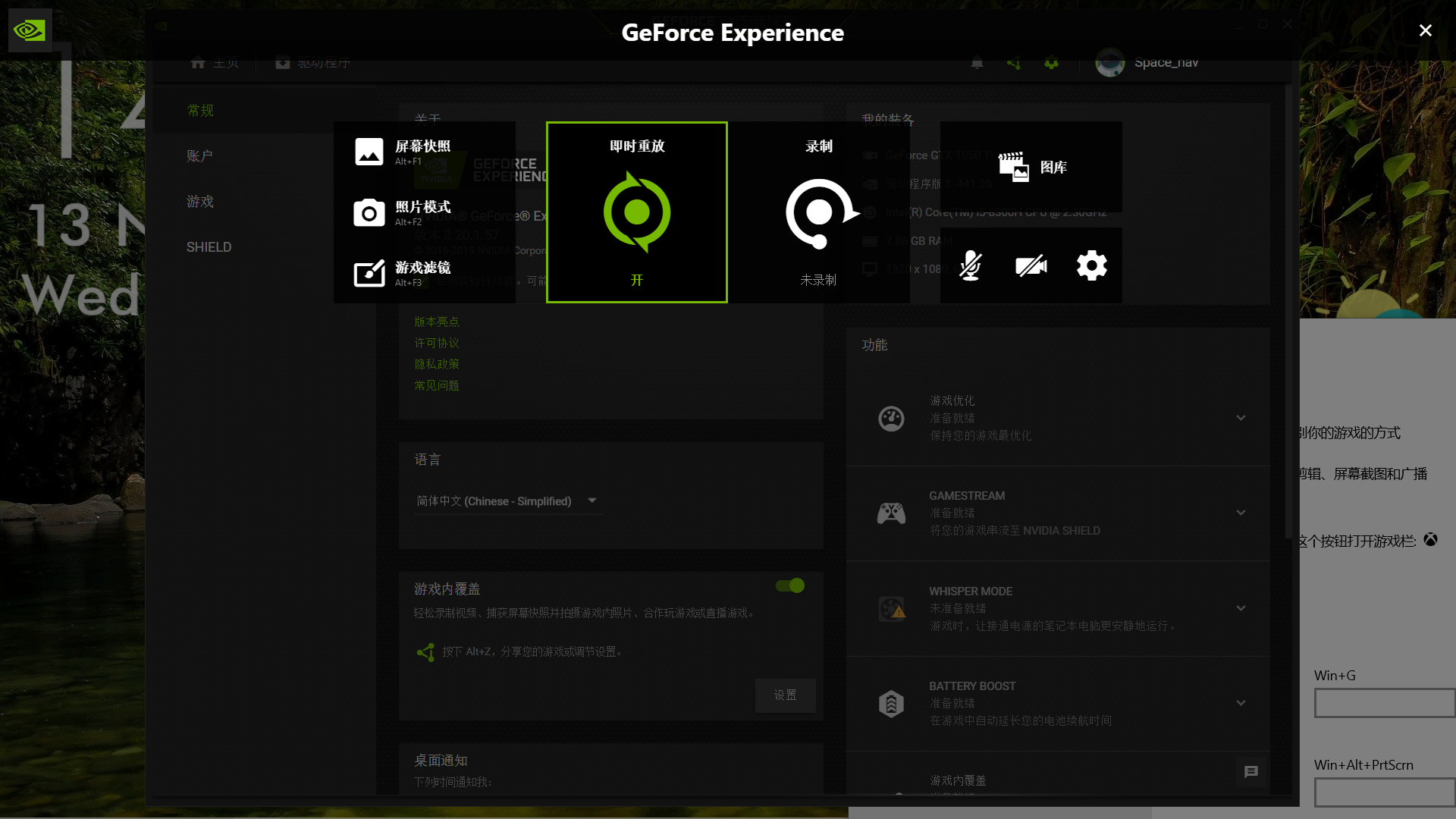Open overlay settings gear
The image size is (1456, 819).
[1092, 265]
